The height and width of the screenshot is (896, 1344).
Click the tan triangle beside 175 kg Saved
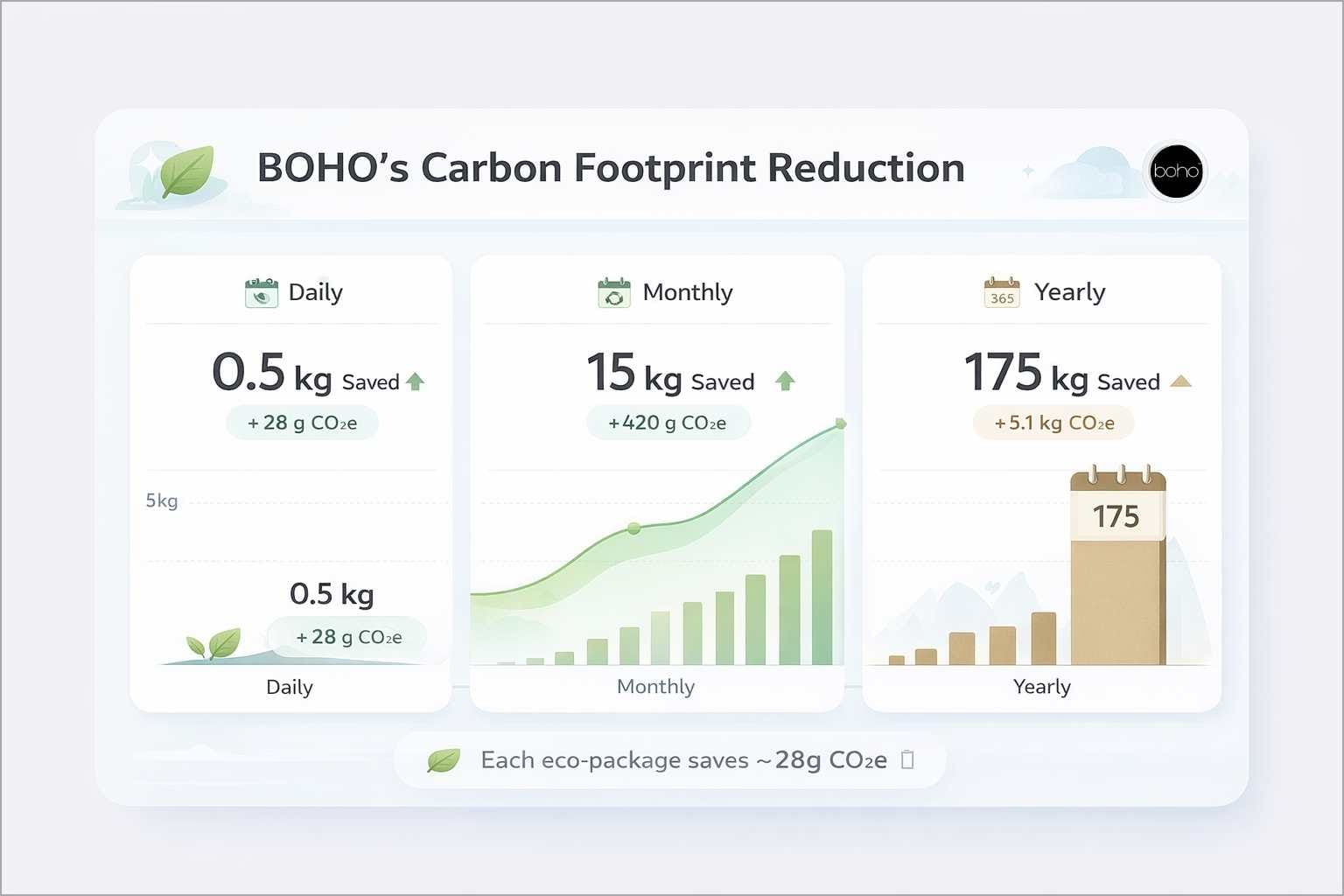[1180, 381]
